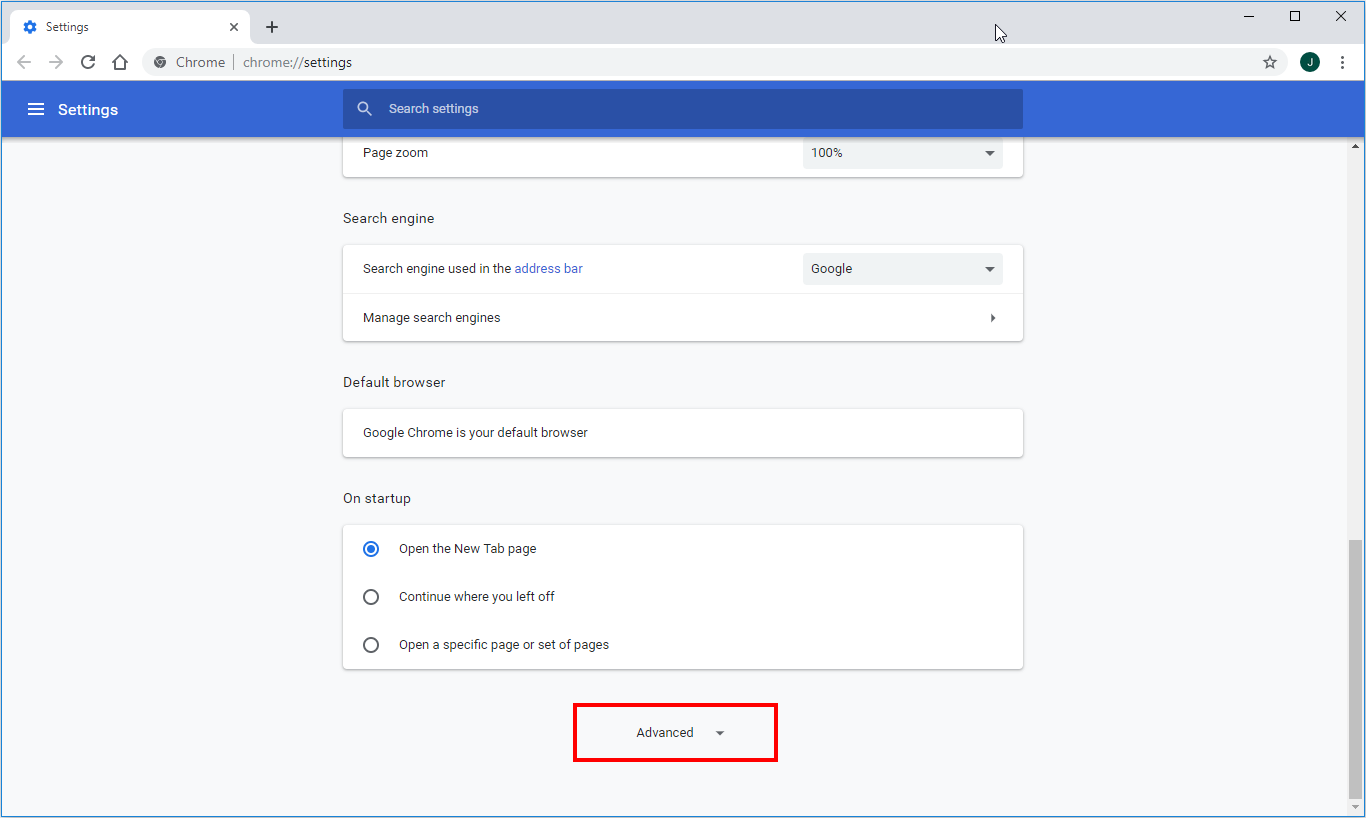Image resolution: width=1366 pixels, height=818 pixels.
Task: Click the browser Back arrow
Action: pos(24,62)
